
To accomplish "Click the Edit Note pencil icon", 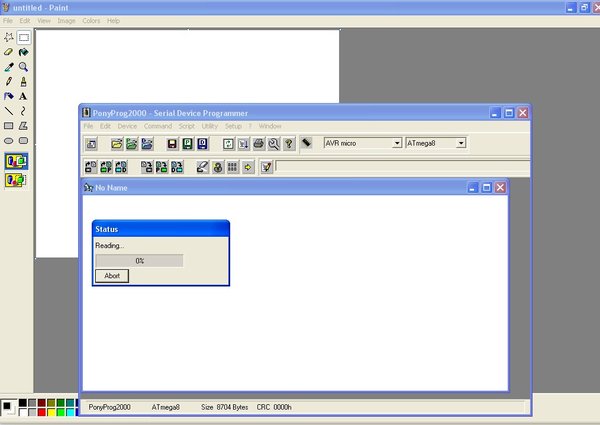I will [x=267, y=167].
